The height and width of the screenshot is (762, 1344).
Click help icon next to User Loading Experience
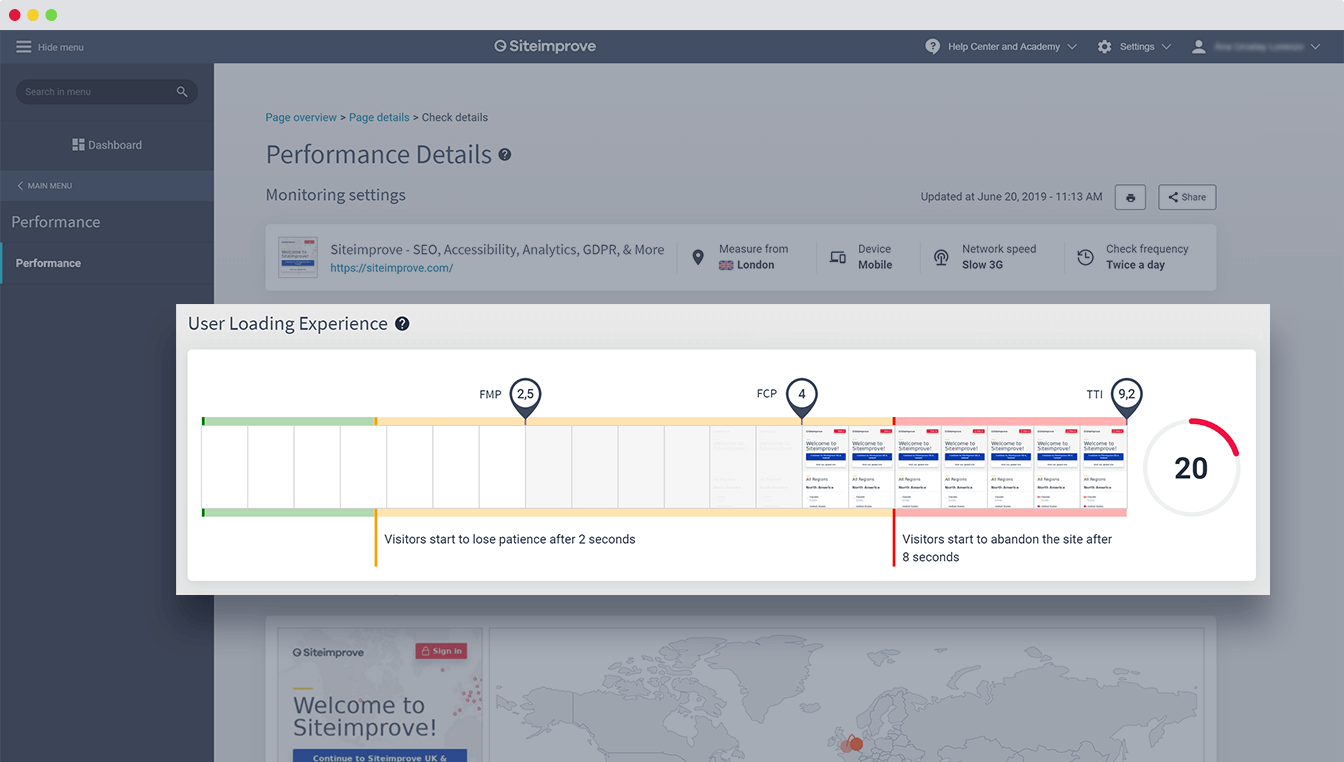(402, 324)
